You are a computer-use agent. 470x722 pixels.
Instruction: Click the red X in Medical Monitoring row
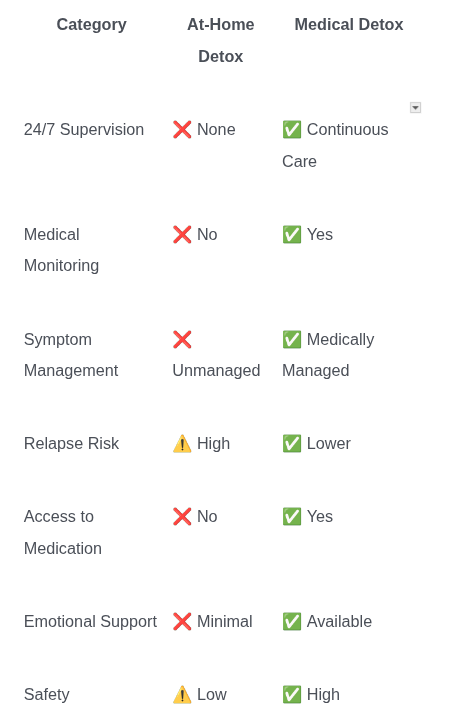click(182, 234)
